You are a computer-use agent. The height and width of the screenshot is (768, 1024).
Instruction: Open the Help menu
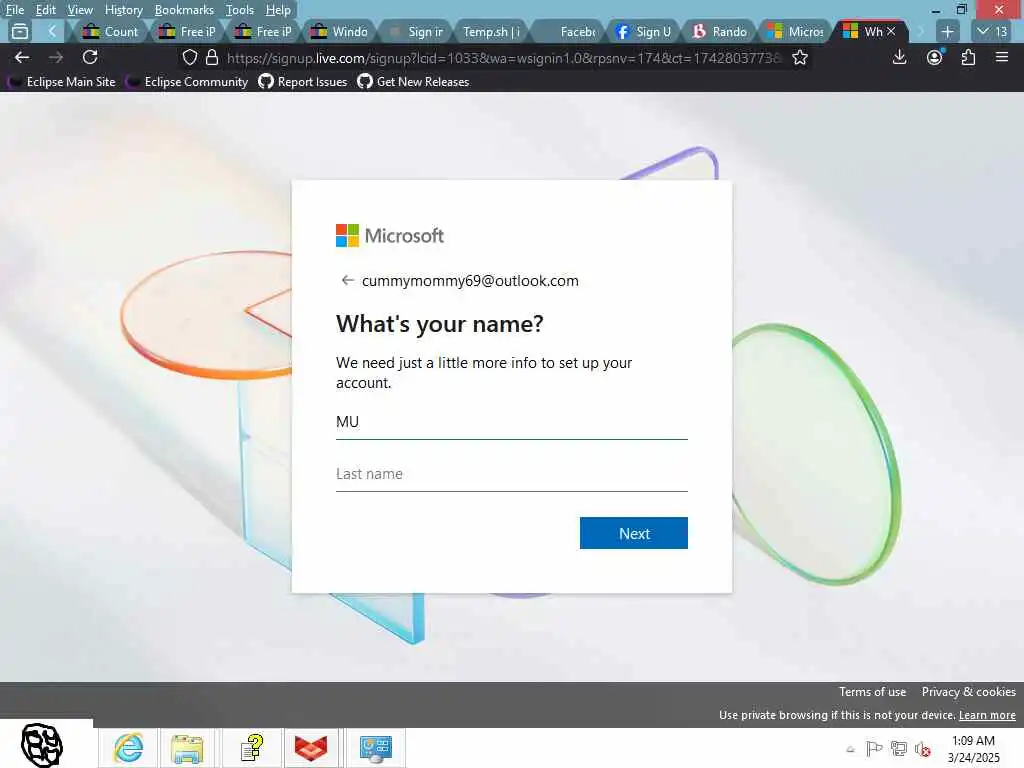(x=278, y=10)
